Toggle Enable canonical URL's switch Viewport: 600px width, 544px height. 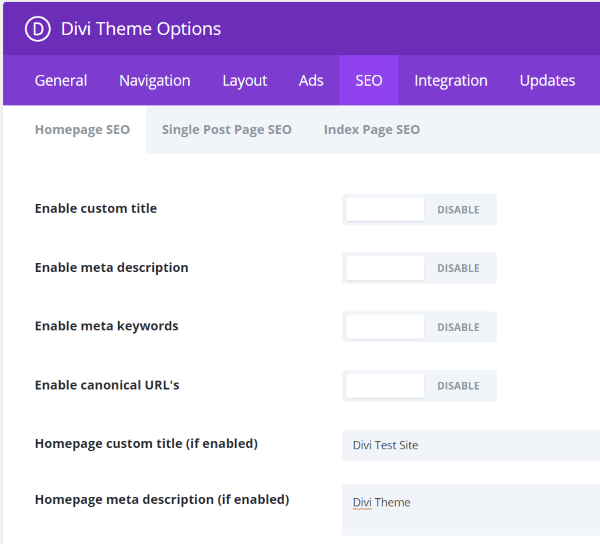click(x=419, y=386)
